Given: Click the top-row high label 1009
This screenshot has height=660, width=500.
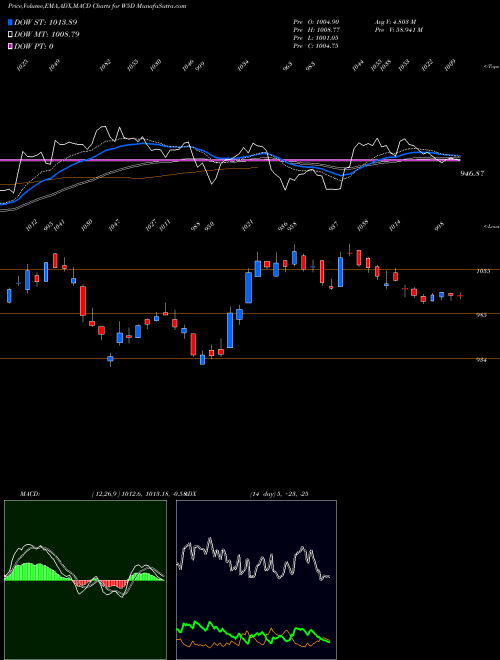Looking at the screenshot, I should [450, 65].
